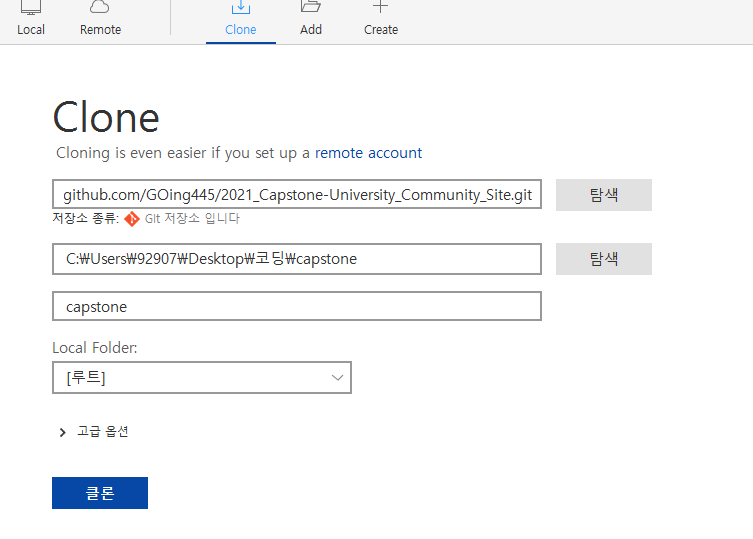Open the Local repositories tab
Viewport: 753px width, 539px height.
(x=31, y=20)
